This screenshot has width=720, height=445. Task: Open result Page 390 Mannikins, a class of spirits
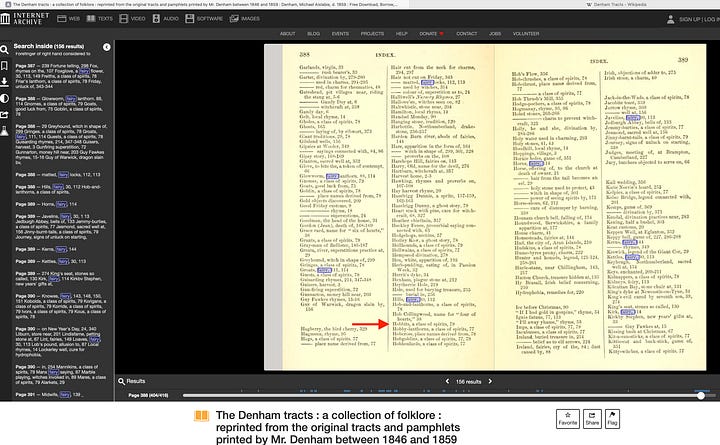[60, 374]
